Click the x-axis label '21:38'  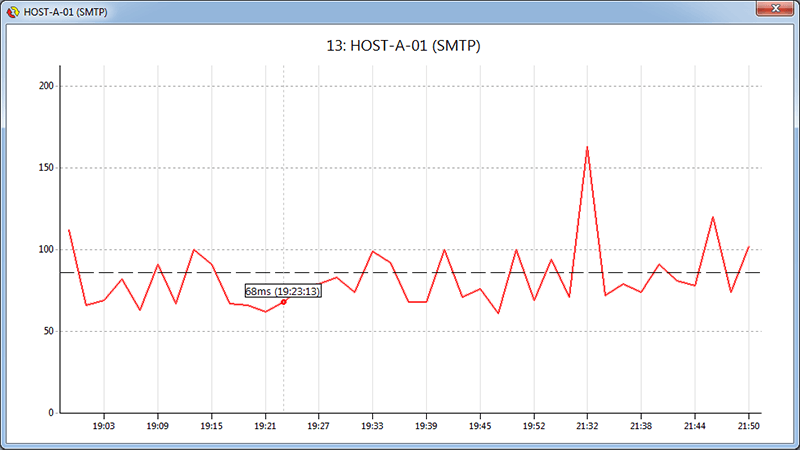[641, 426]
